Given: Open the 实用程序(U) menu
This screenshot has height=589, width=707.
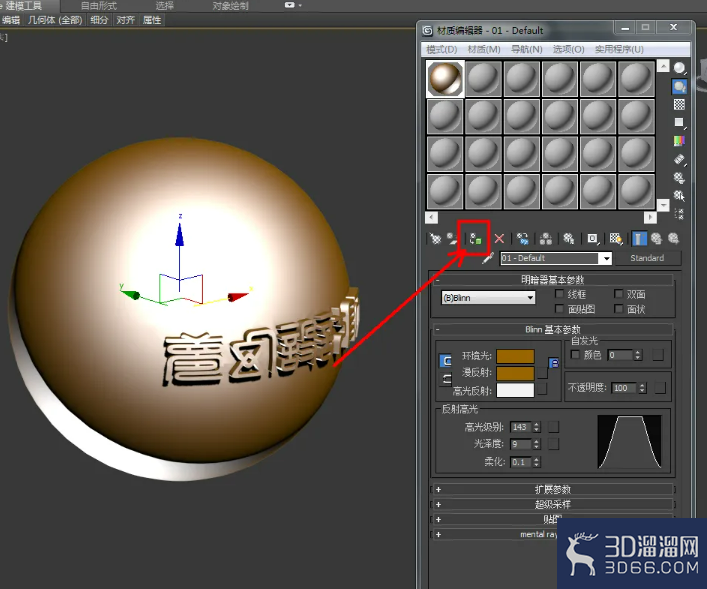Looking at the screenshot, I should (x=619, y=49).
